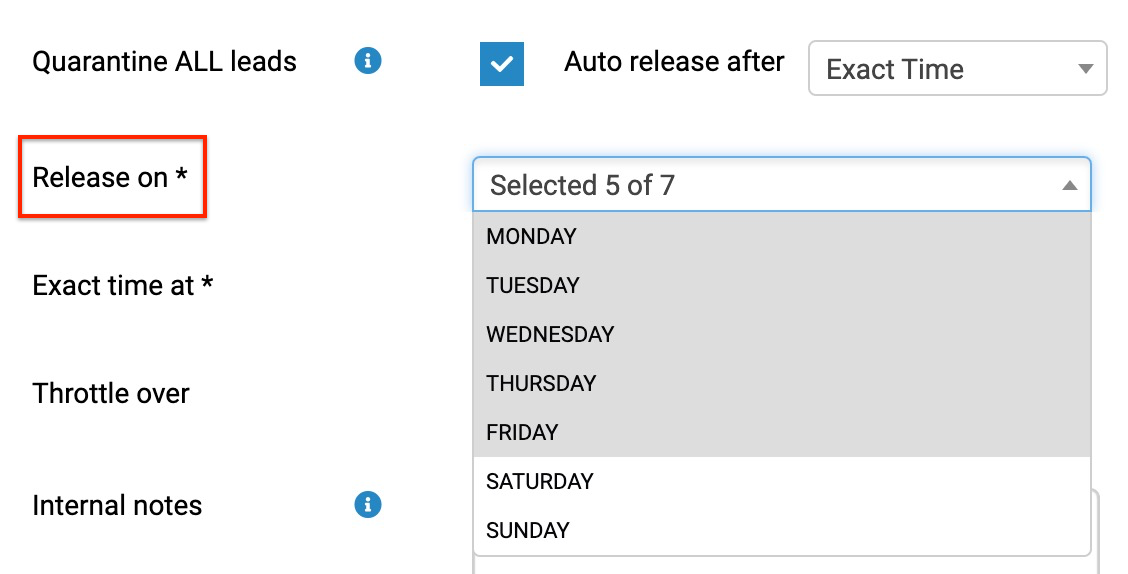Select SATURDAY as a release day

point(782,480)
